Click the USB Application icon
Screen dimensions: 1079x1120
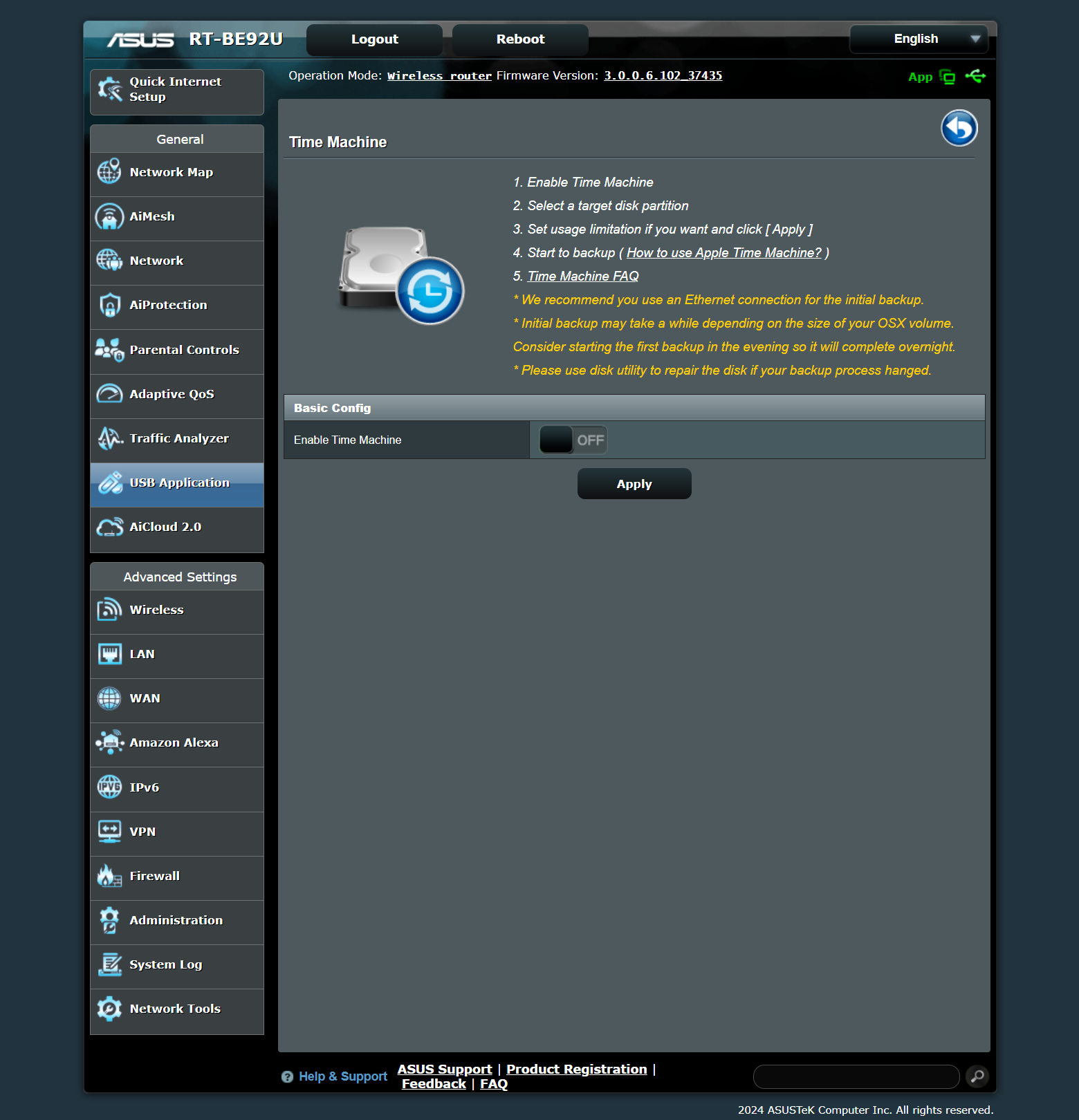coord(109,483)
